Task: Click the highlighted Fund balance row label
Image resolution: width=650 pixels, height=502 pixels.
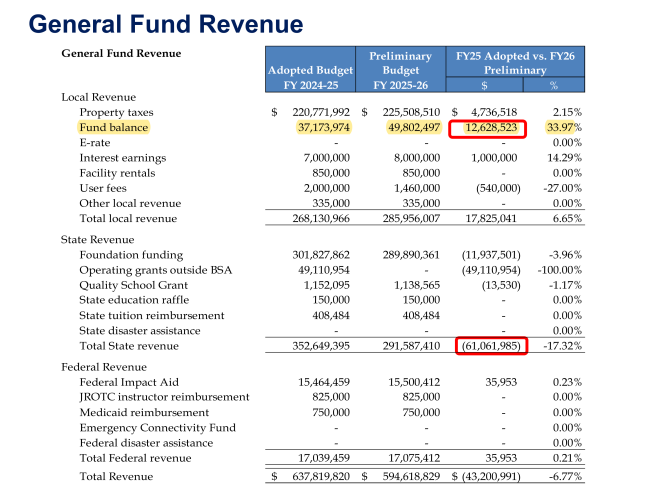Action: 113,128
